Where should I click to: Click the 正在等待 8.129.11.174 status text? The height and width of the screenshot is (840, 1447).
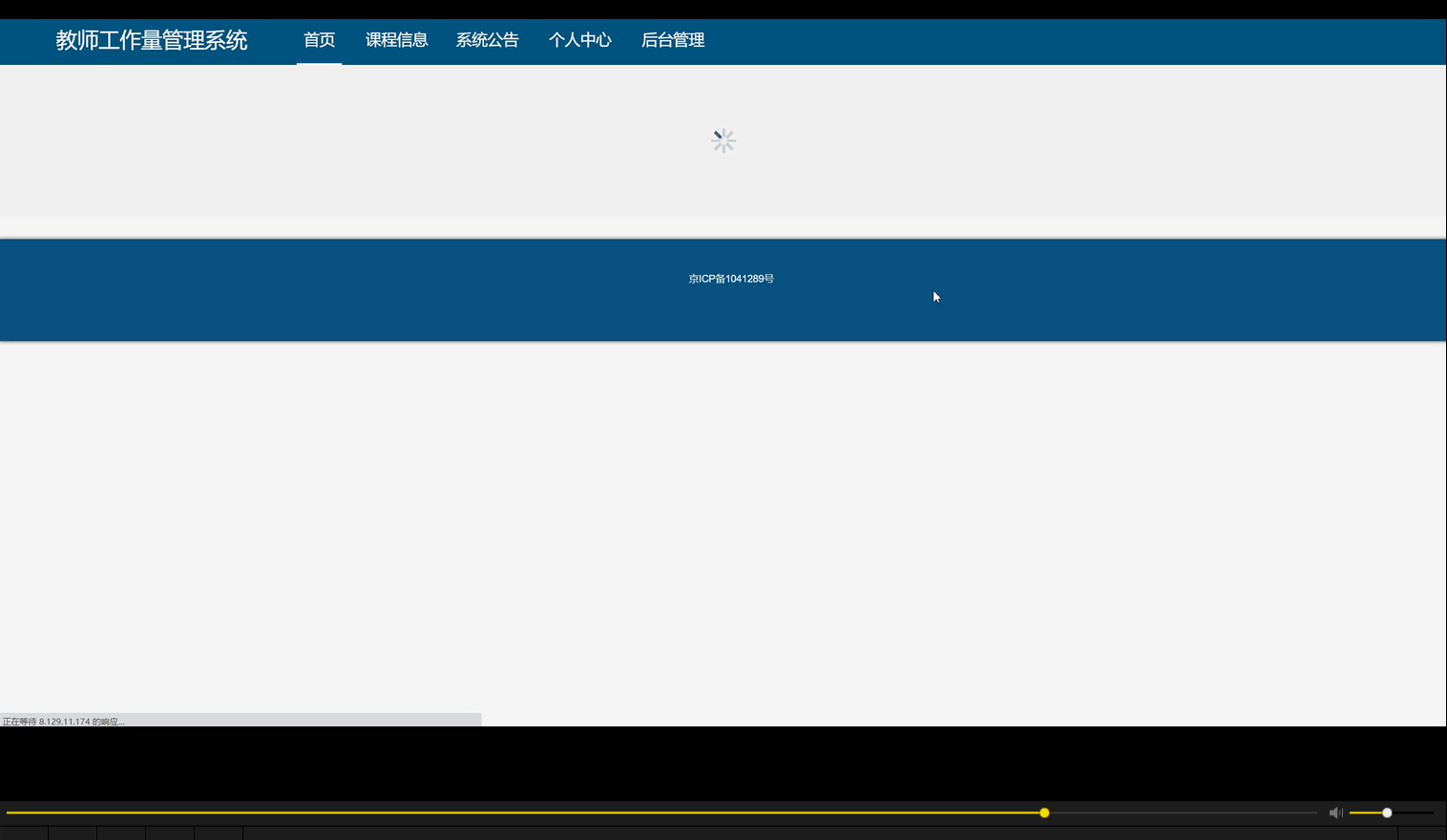(63, 722)
